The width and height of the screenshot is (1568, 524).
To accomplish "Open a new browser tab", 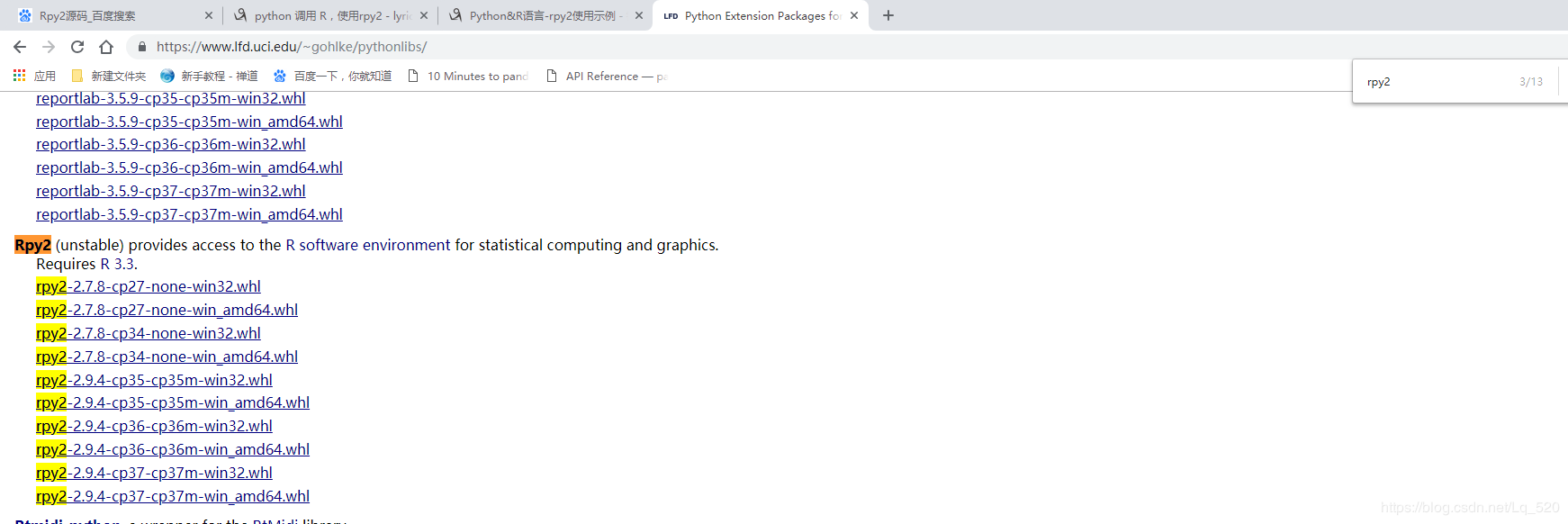I will tap(888, 15).
